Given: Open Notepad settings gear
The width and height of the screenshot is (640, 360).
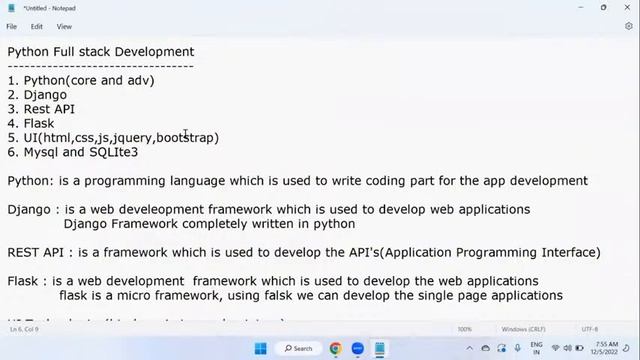Looking at the screenshot, I should click(x=629, y=26).
